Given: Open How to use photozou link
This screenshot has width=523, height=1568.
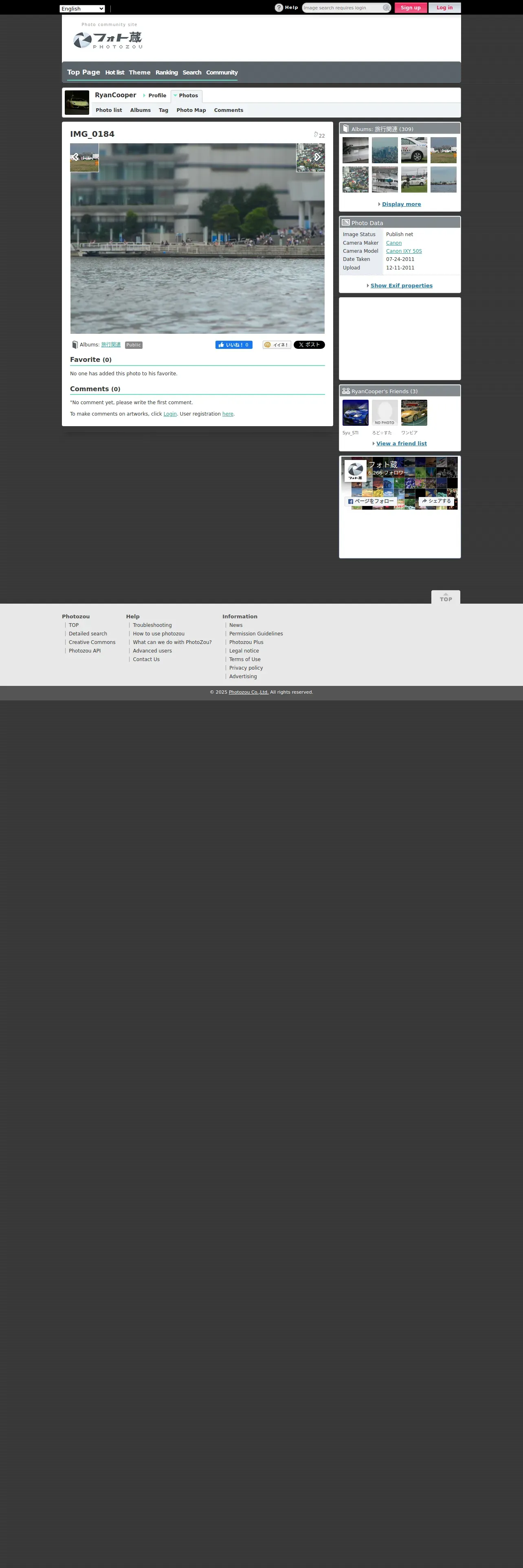Looking at the screenshot, I should [x=159, y=634].
